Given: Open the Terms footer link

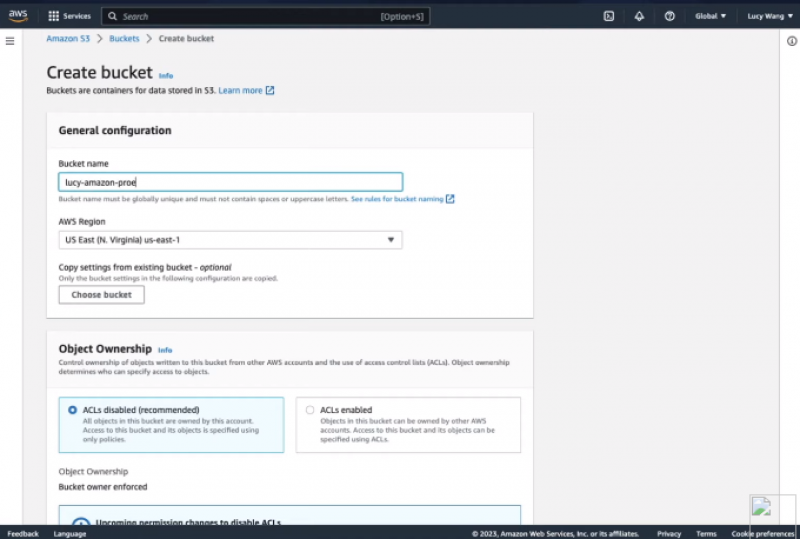Looking at the screenshot, I should 706,533.
